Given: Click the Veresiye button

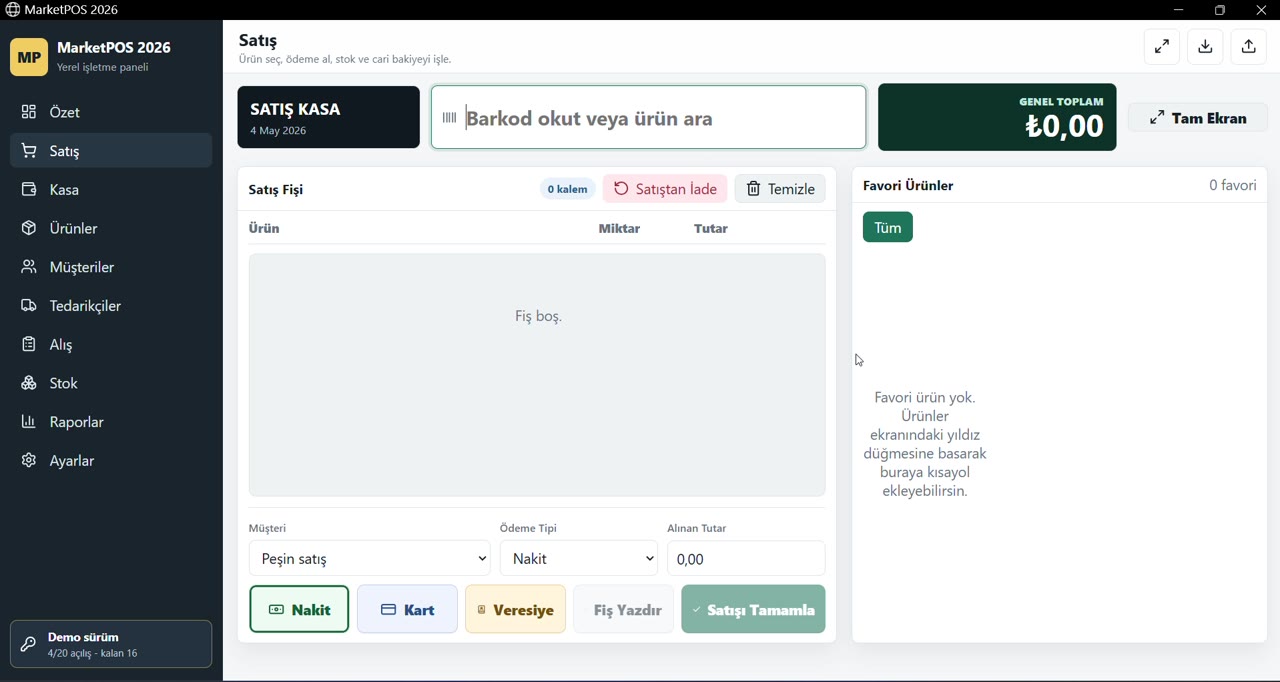Looking at the screenshot, I should pyautogui.click(x=515, y=609).
